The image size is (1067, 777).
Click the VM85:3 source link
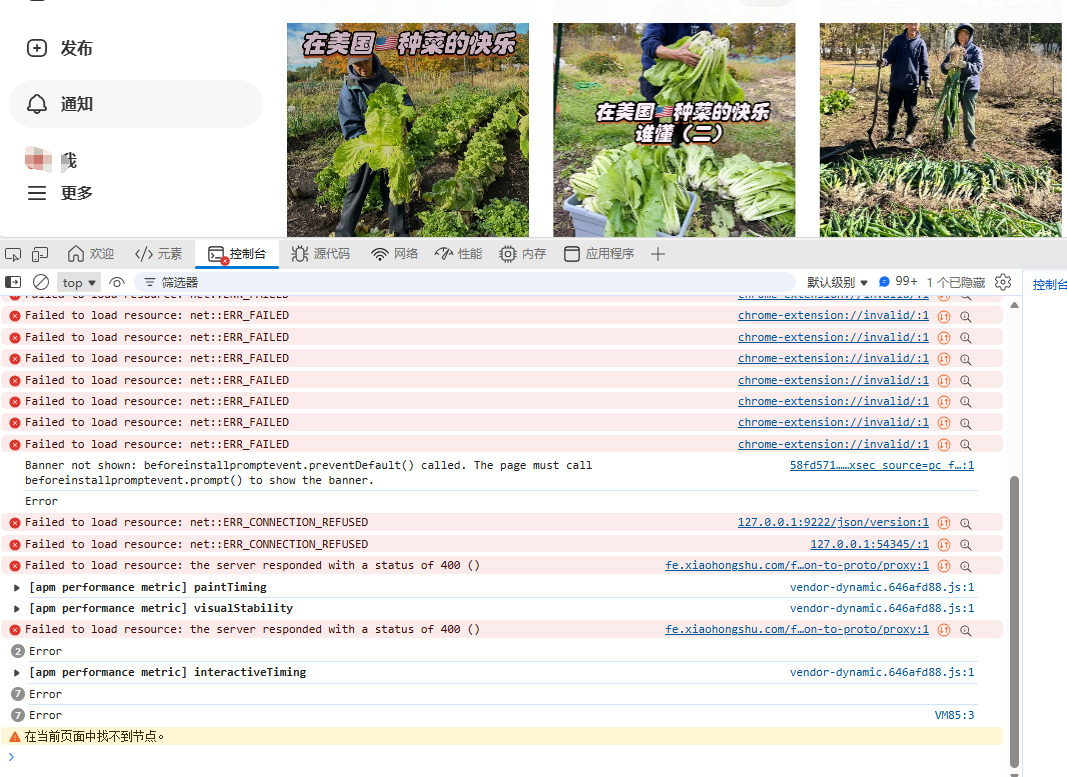pos(954,715)
